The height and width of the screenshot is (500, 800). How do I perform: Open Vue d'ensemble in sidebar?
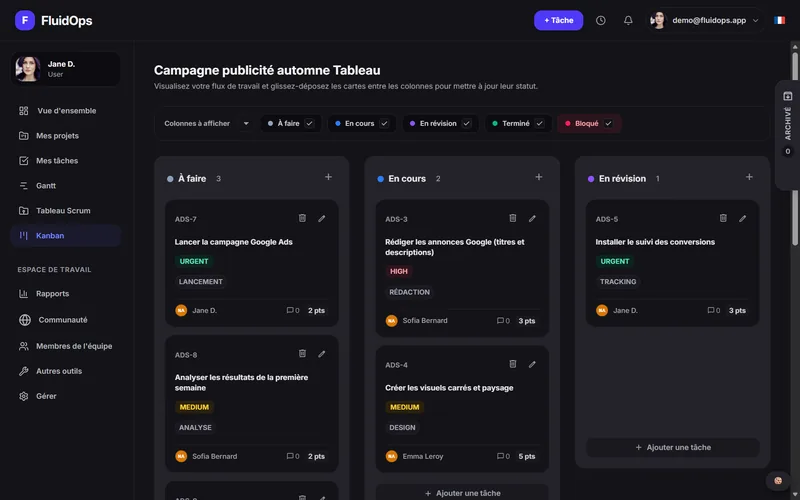(65, 111)
